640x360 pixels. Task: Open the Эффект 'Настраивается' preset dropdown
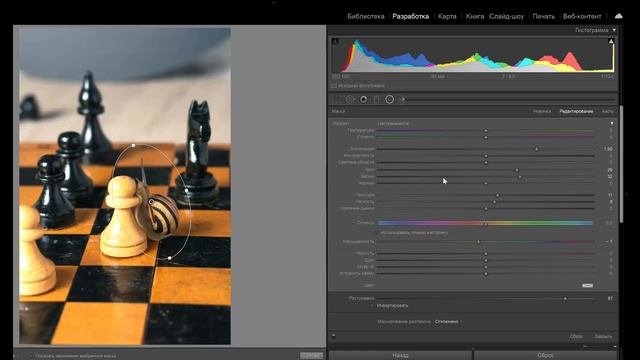pyautogui.click(x=395, y=123)
